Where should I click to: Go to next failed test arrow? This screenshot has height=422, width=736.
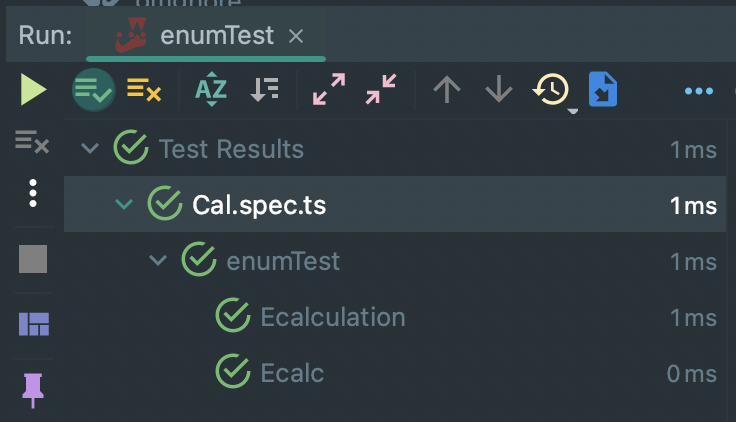tap(498, 90)
